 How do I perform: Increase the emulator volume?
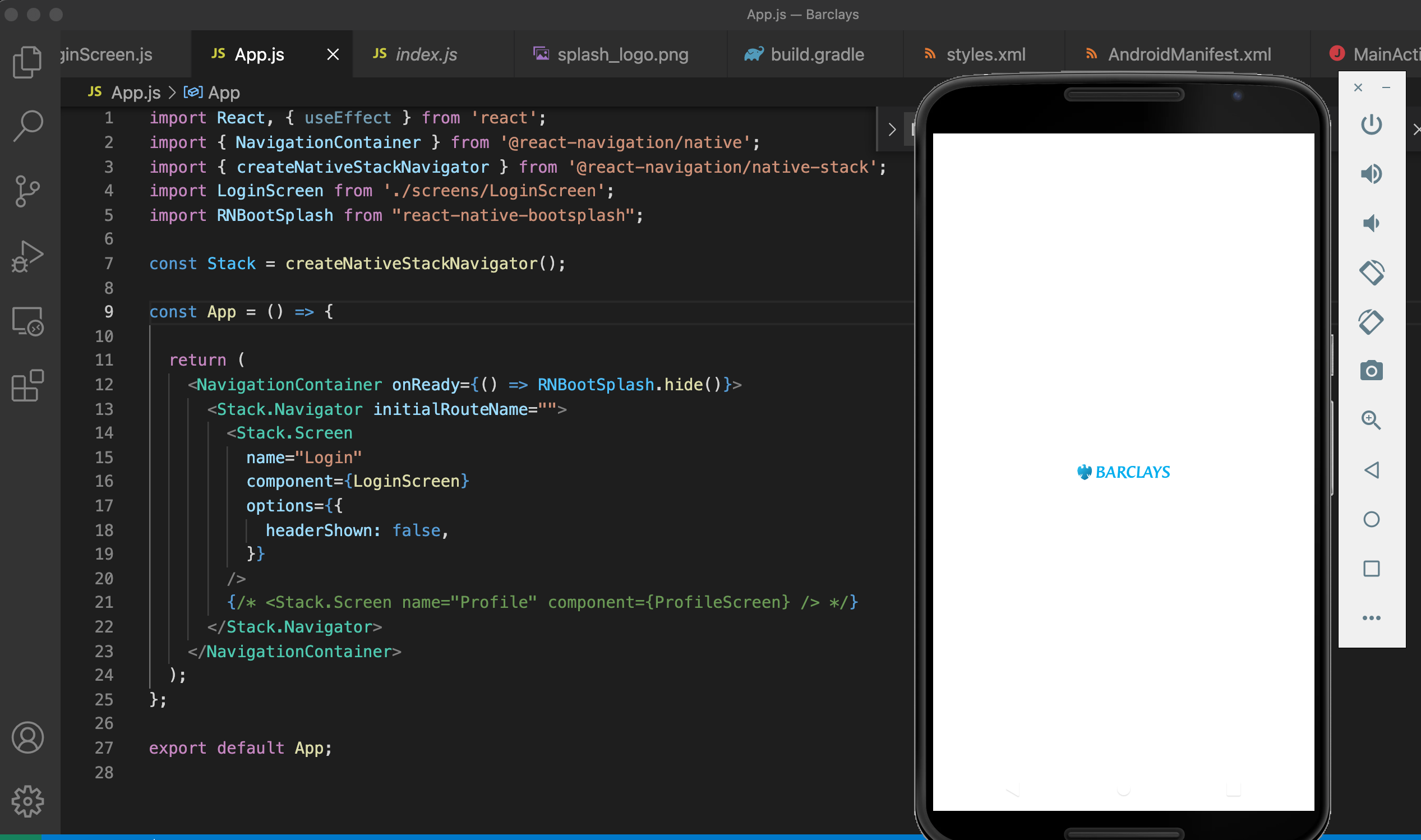coord(1372,174)
